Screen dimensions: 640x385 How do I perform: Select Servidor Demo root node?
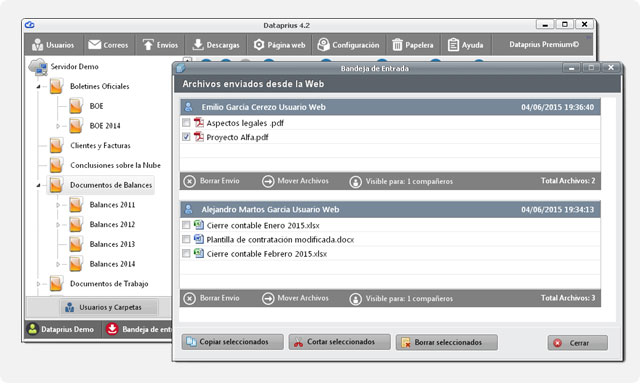(74, 66)
